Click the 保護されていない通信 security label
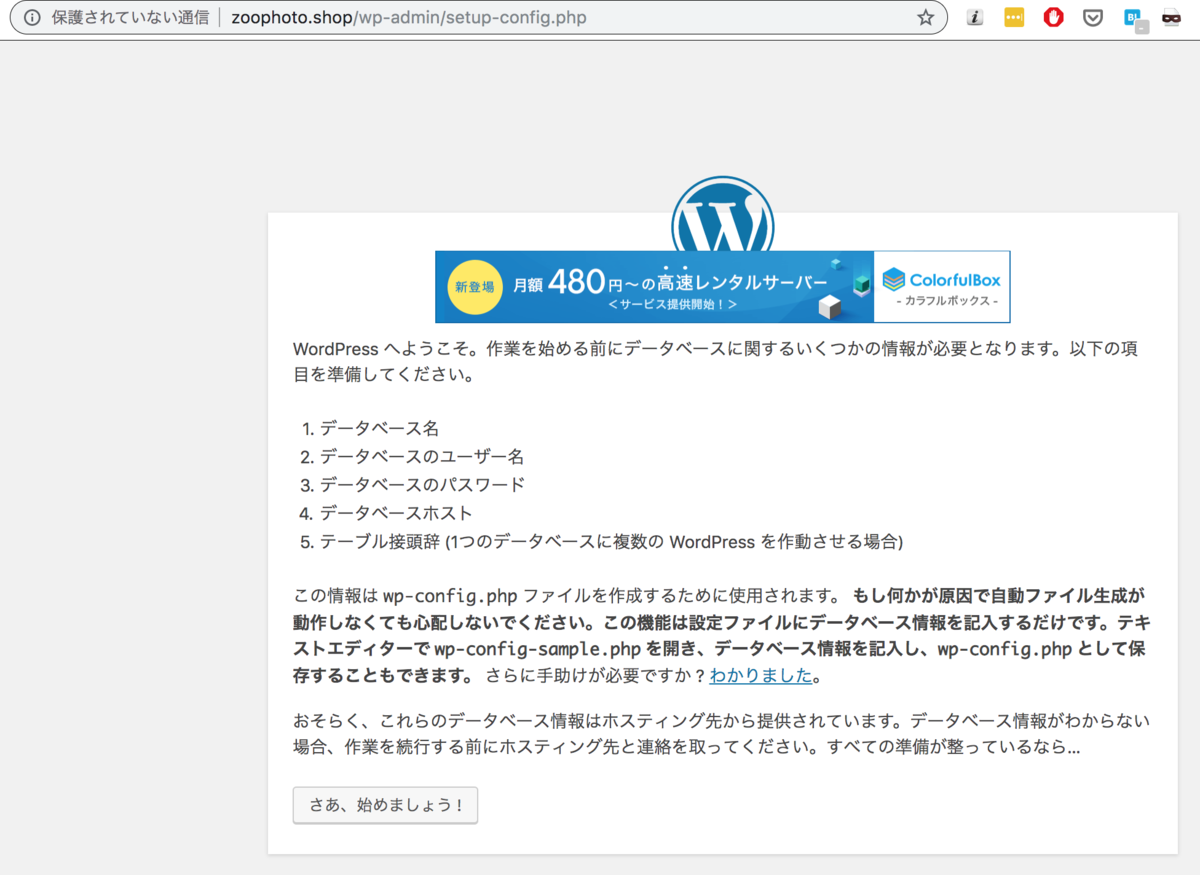Viewport: 1200px width, 875px height. [x=130, y=18]
